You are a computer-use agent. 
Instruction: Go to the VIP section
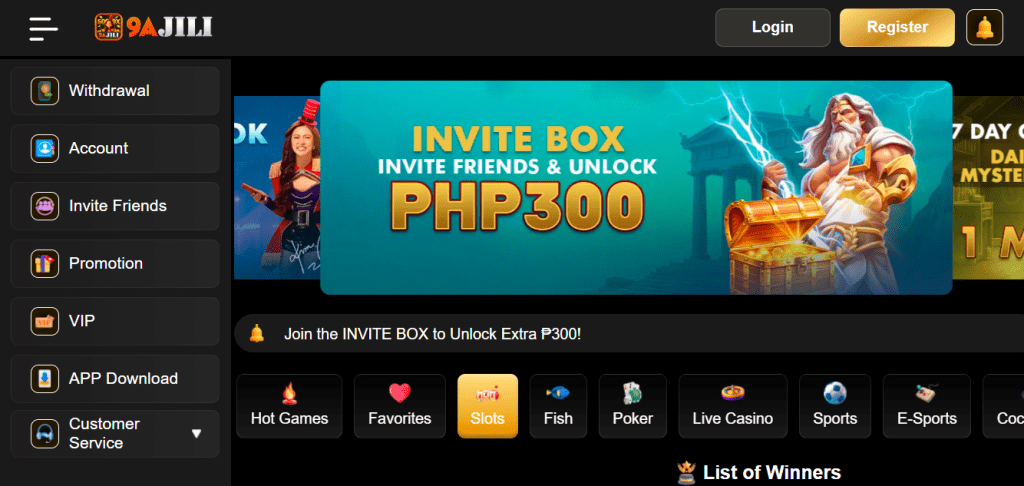pyautogui.click(x=115, y=321)
